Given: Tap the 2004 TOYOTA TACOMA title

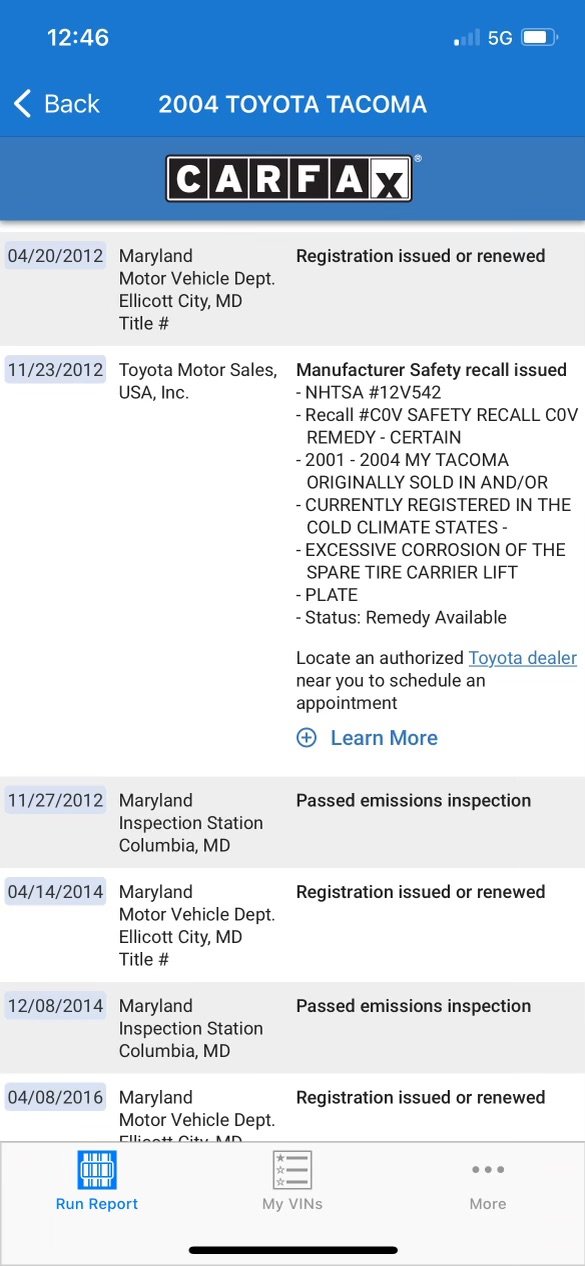Looking at the screenshot, I should (292, 104).
